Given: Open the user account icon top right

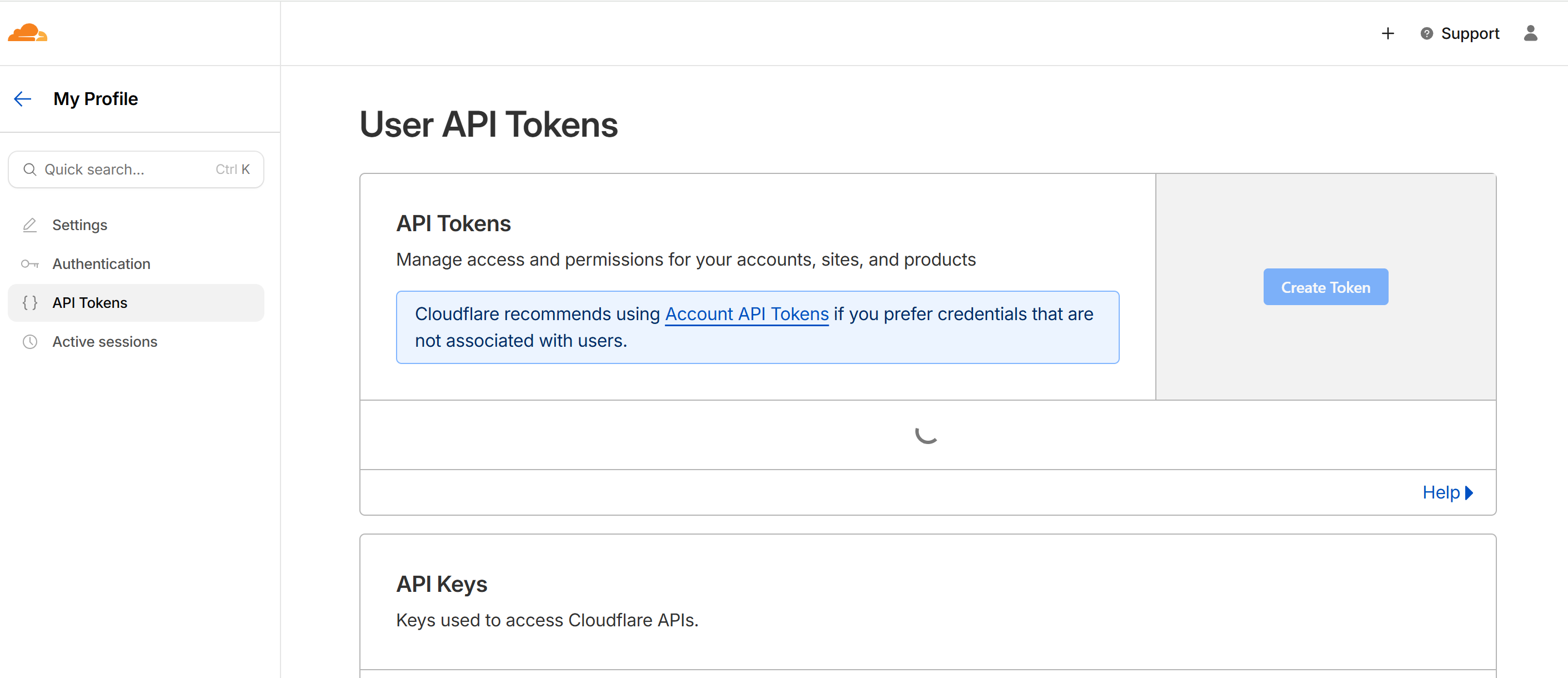Looking at the screenshot, I should pyautogui.click(x=1531, y=33).
